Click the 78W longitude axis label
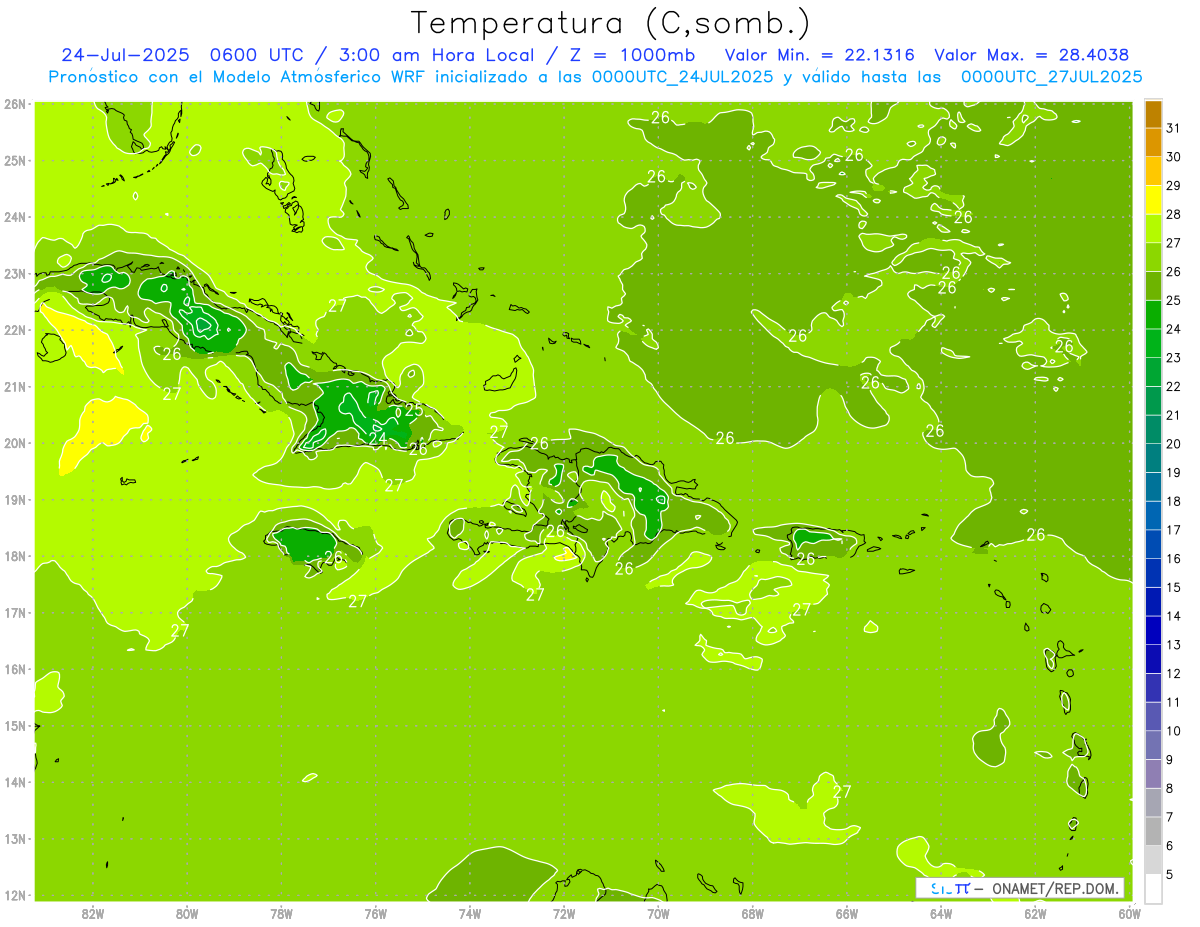Screen dimensions: 1200x927 281,913
